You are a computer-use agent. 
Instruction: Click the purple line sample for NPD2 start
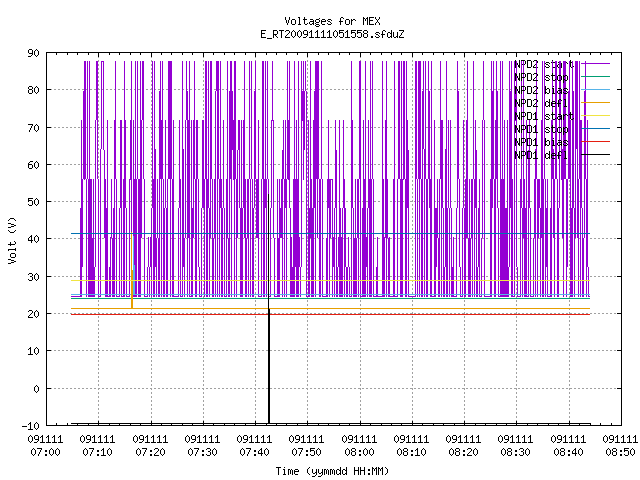(x=596, y=64)
